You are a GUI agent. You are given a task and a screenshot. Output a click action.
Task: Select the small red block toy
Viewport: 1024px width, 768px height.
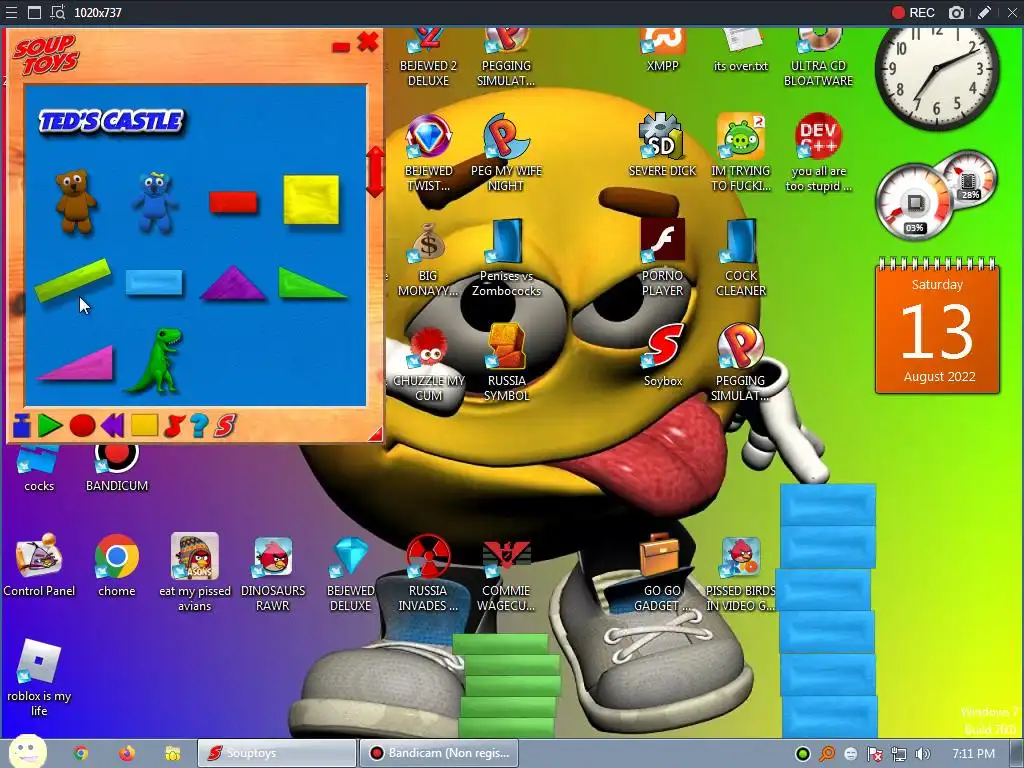(x=233, y=202)
